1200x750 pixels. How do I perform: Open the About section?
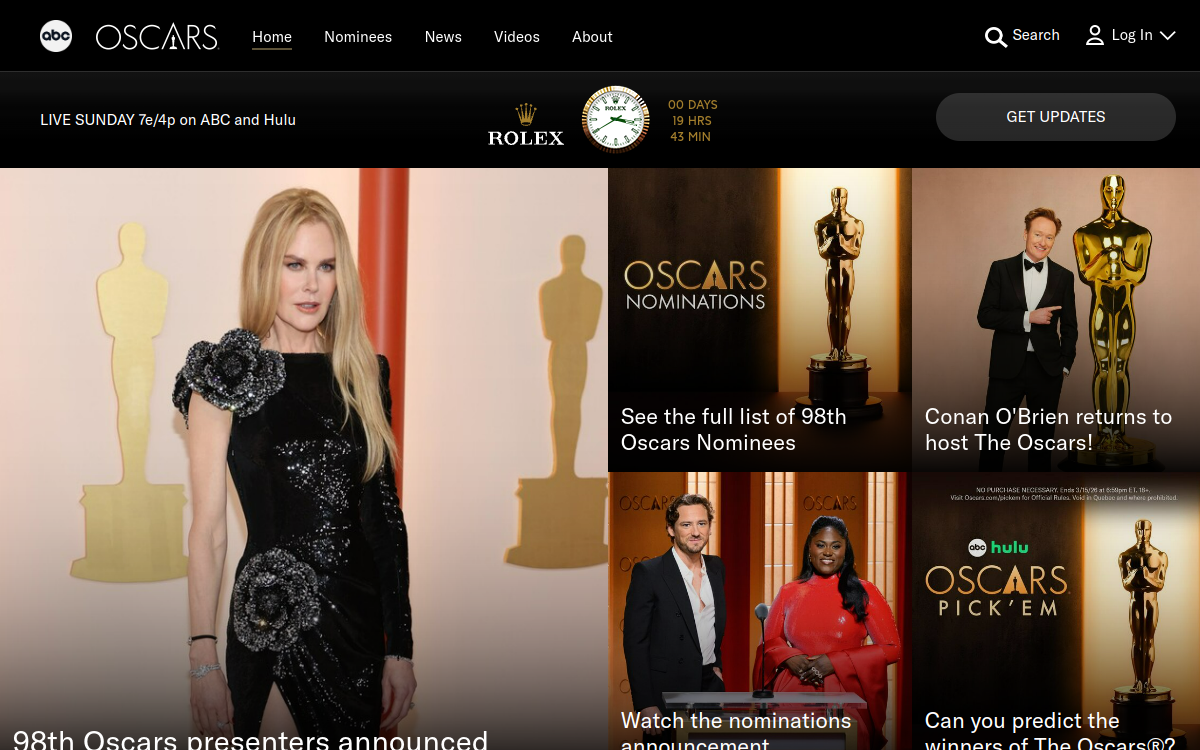[592, 37]
